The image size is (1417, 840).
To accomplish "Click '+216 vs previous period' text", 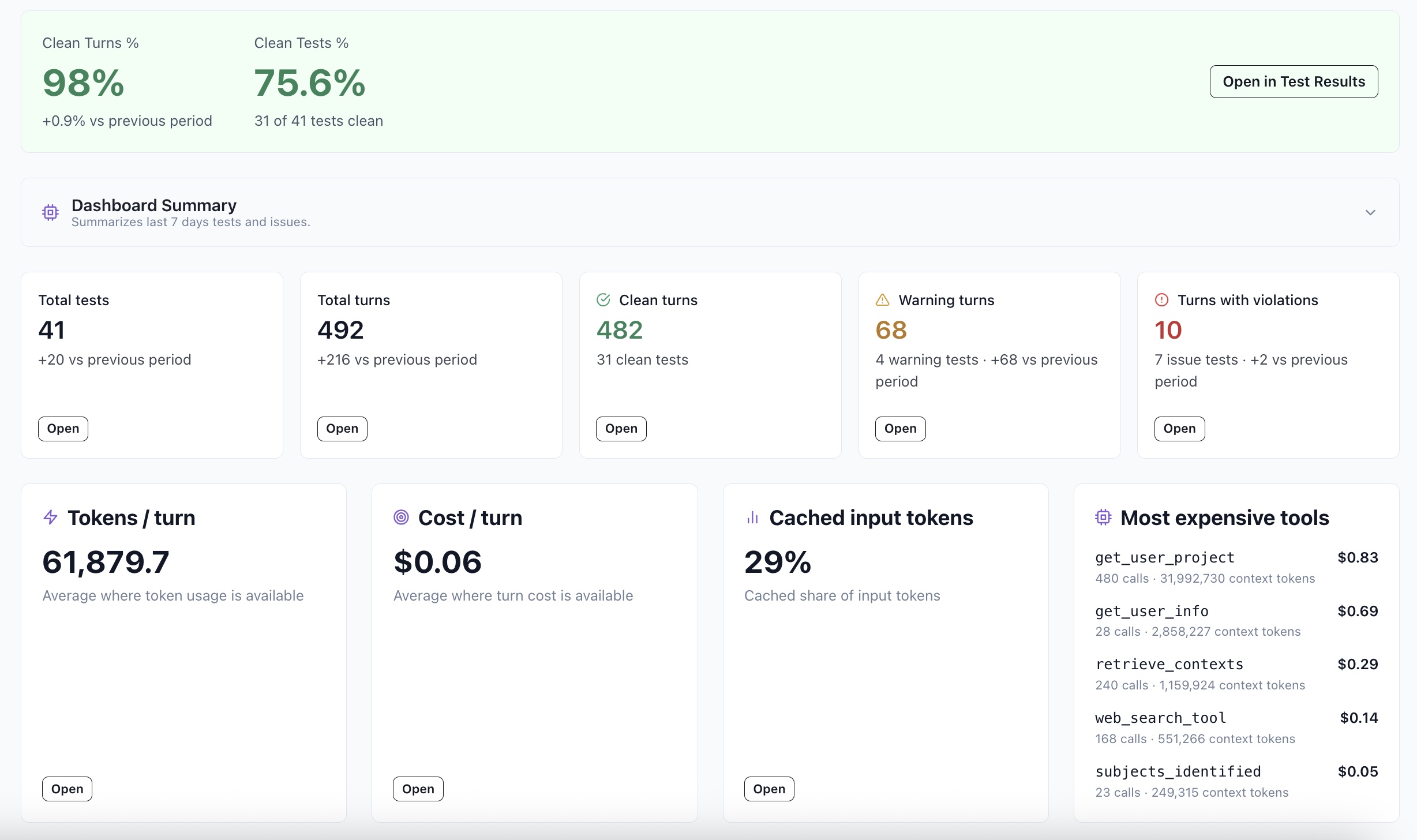I will click(397, 359).
